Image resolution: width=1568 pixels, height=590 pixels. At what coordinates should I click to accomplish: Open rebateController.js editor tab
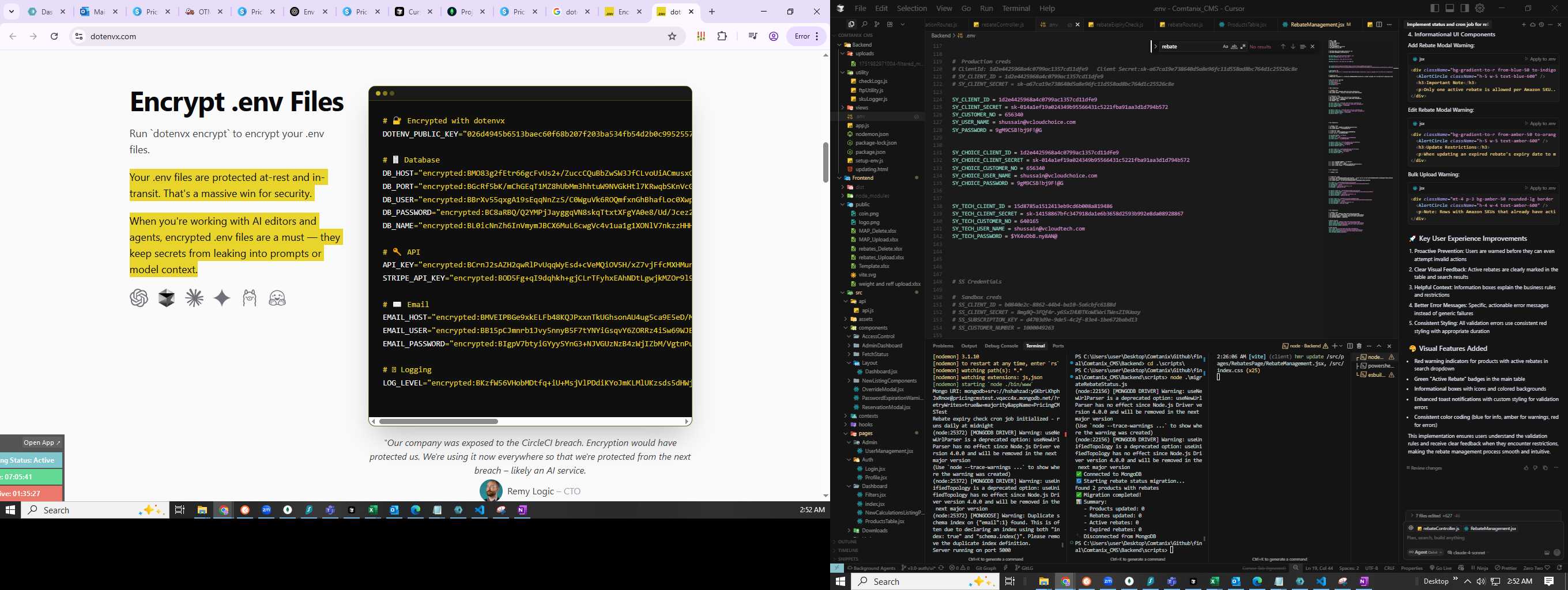(1002, 24)
